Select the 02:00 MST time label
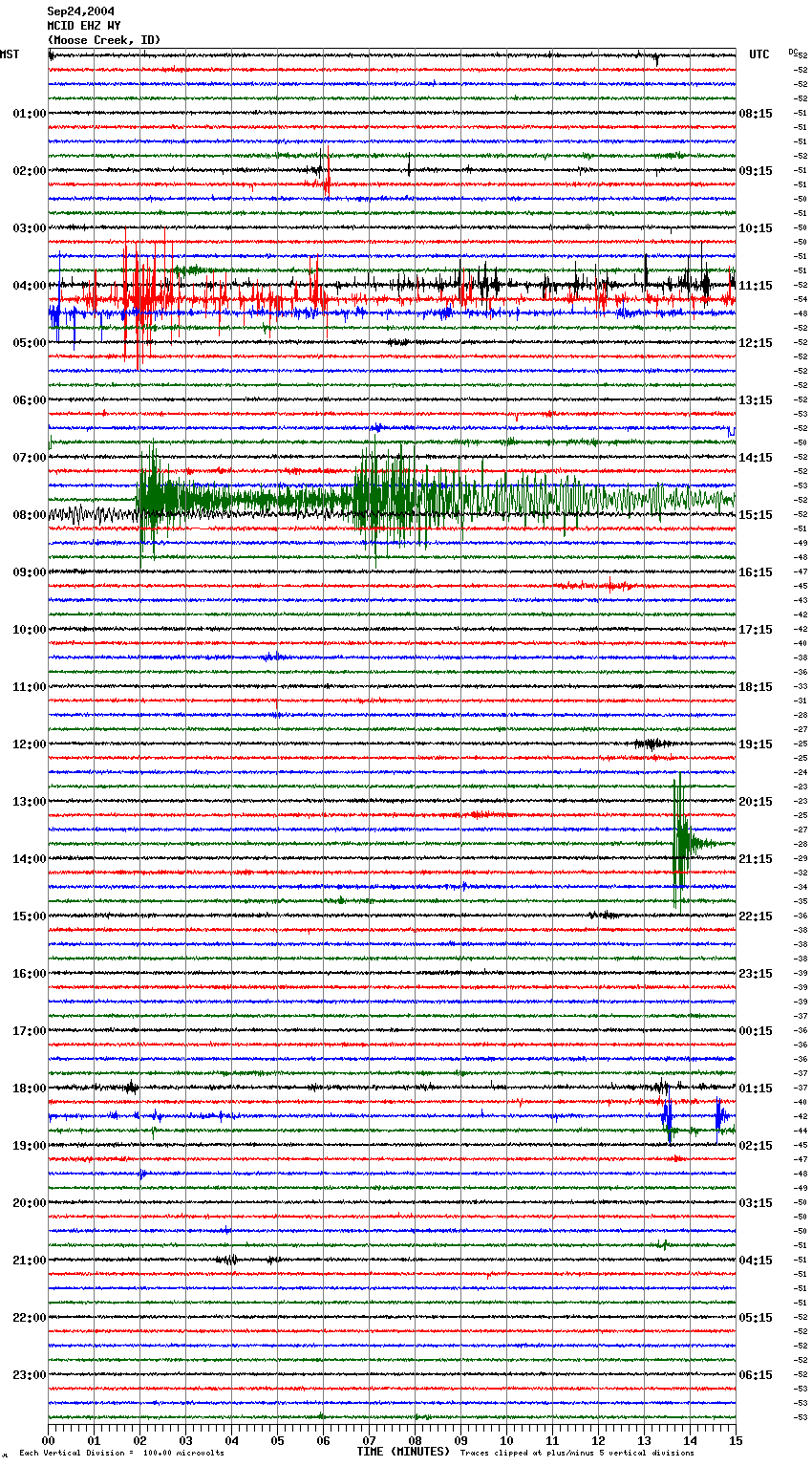The image size is (812, 1466). click(30, 171)
